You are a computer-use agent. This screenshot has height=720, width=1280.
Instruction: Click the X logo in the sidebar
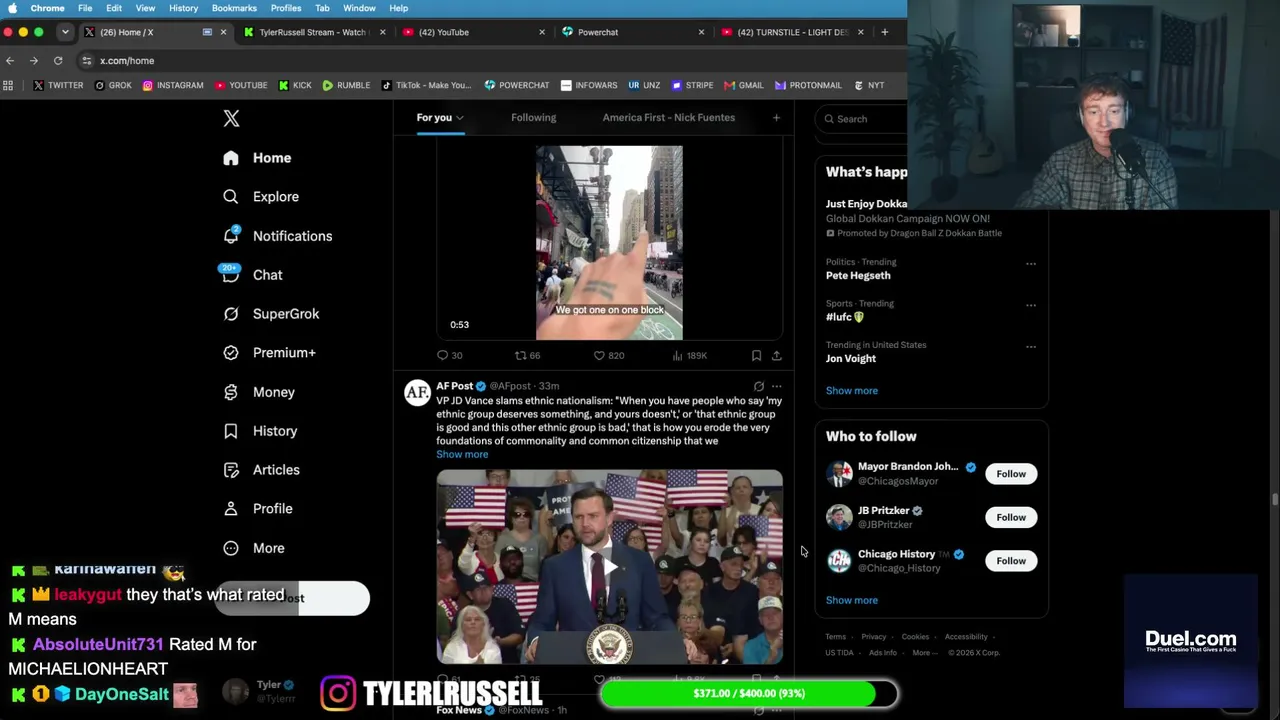point(231,119)
